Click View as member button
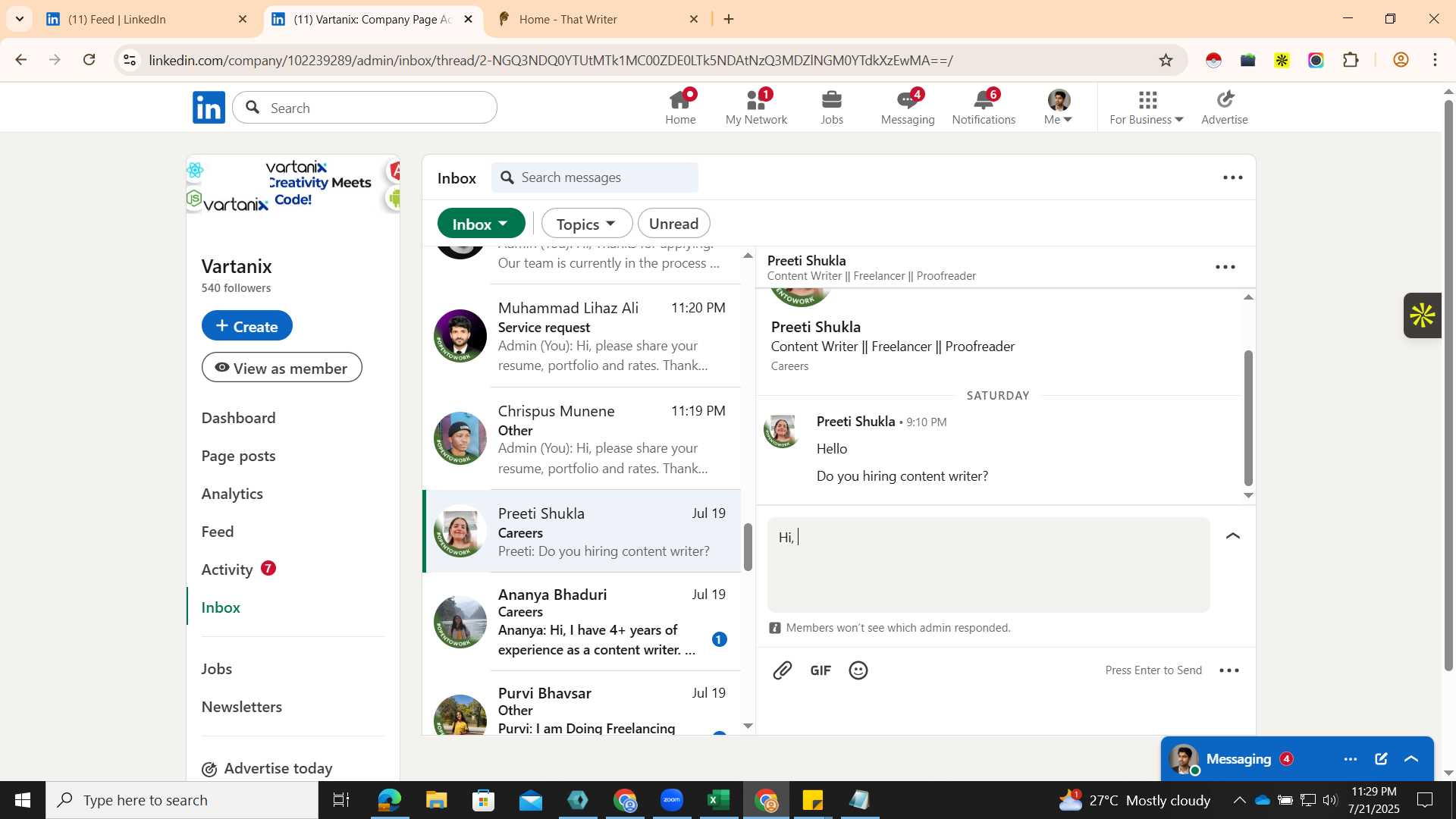Viewport: 1456px width, 819px height. 281,368
